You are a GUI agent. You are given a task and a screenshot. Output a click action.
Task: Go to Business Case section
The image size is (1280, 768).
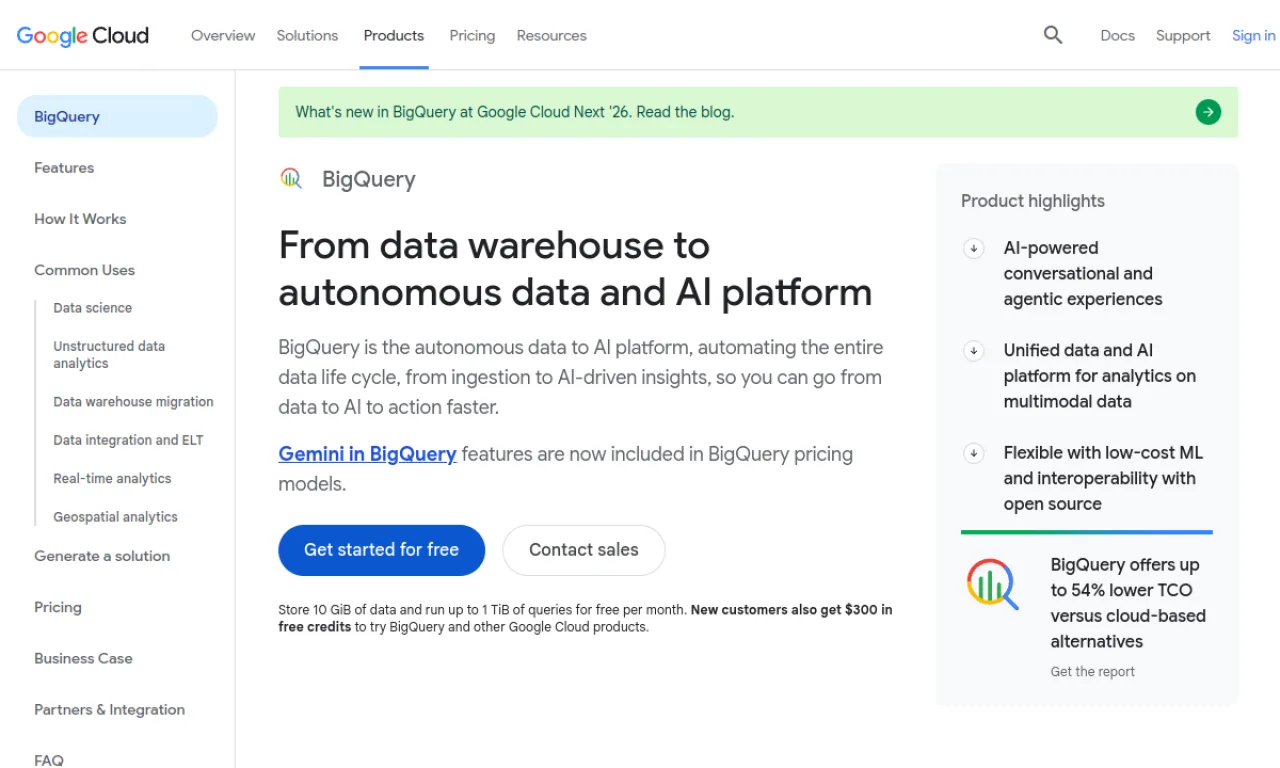coord(83,658)
